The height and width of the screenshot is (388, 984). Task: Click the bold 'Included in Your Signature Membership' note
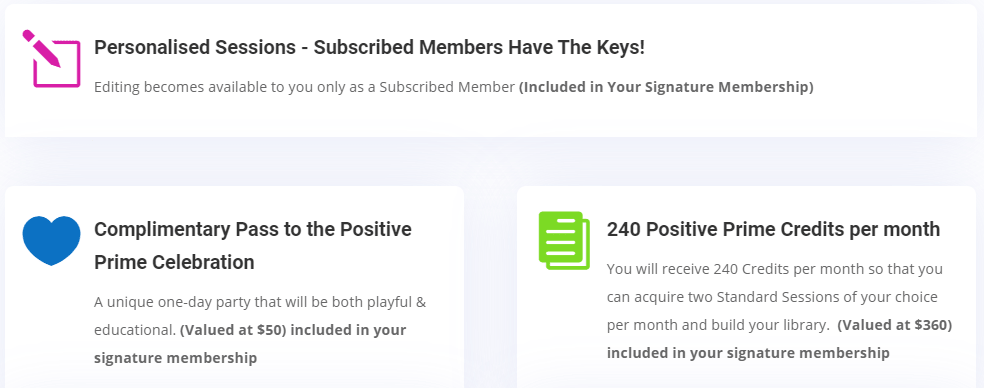tap(666, 87)
